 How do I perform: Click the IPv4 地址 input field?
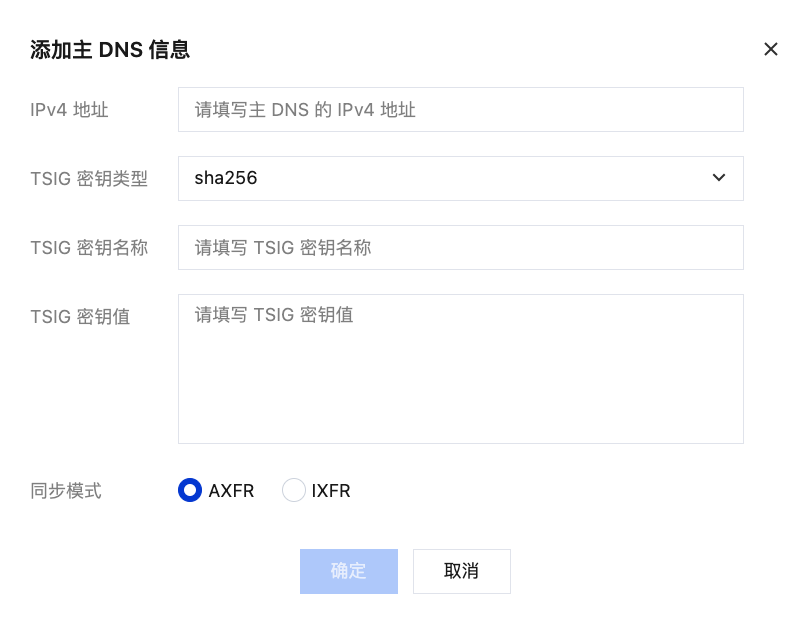point(460,109)
